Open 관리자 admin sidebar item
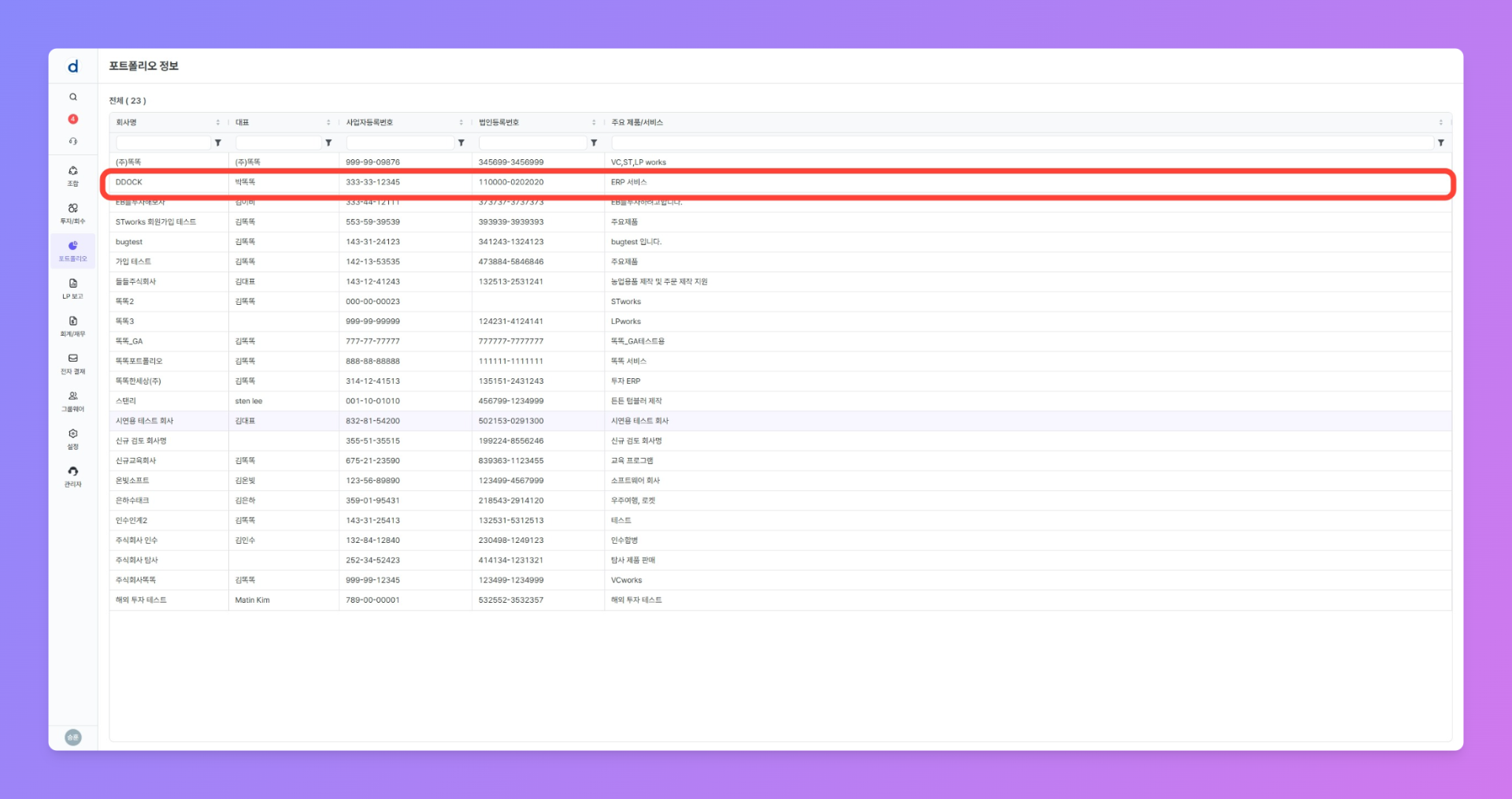 (73, 476)
